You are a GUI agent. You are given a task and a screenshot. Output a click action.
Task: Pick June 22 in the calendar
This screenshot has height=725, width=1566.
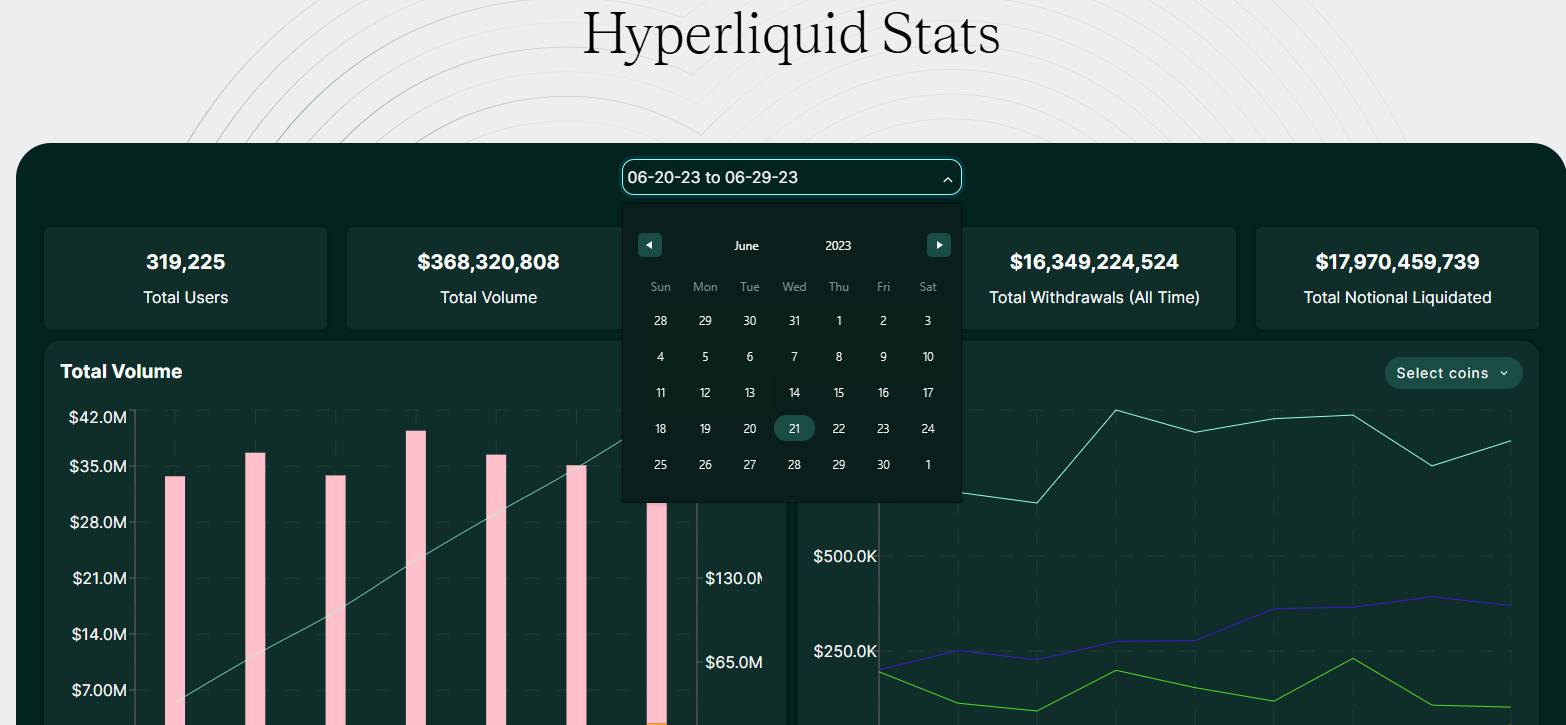(839, 428)
